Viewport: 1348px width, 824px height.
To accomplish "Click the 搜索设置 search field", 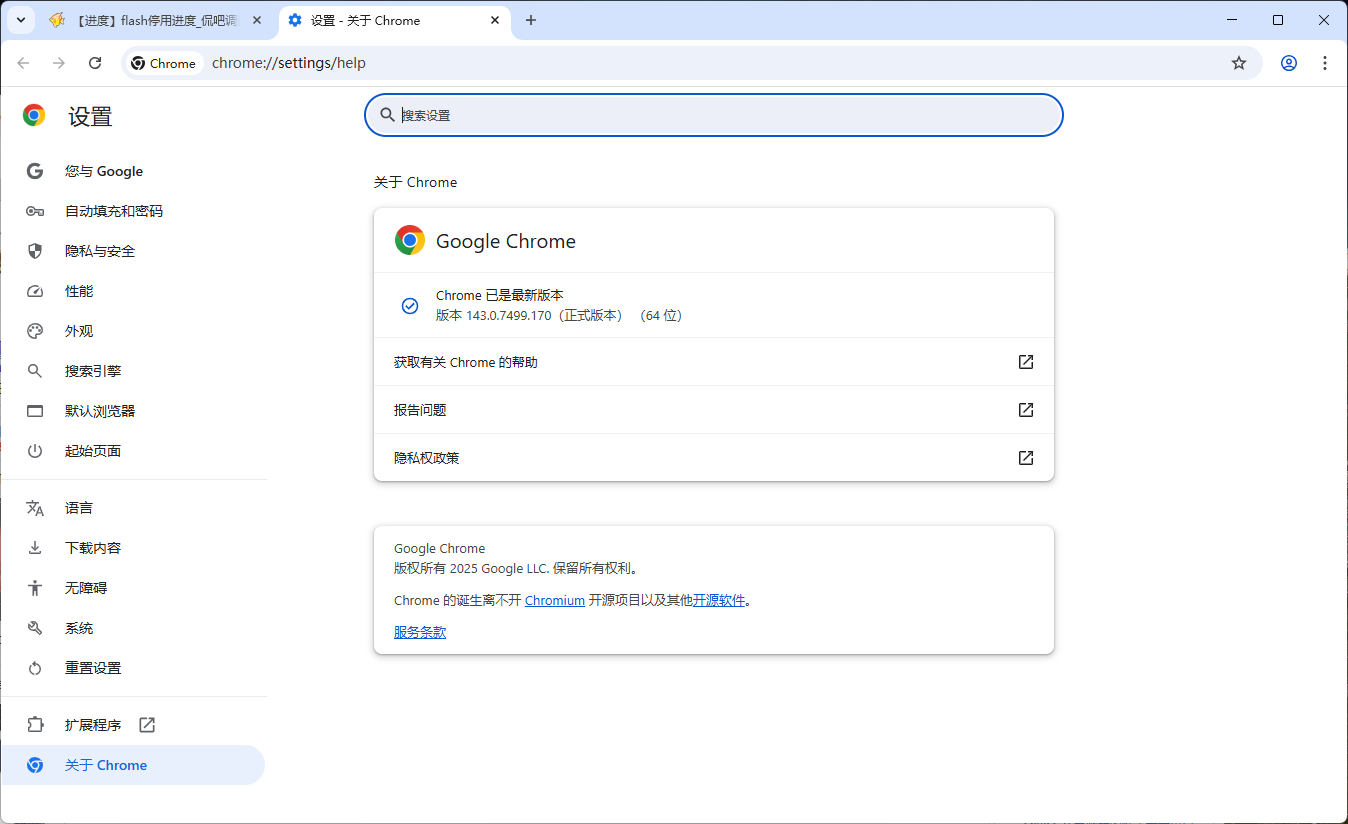I will pyautogui.click(x=714, y=115).
